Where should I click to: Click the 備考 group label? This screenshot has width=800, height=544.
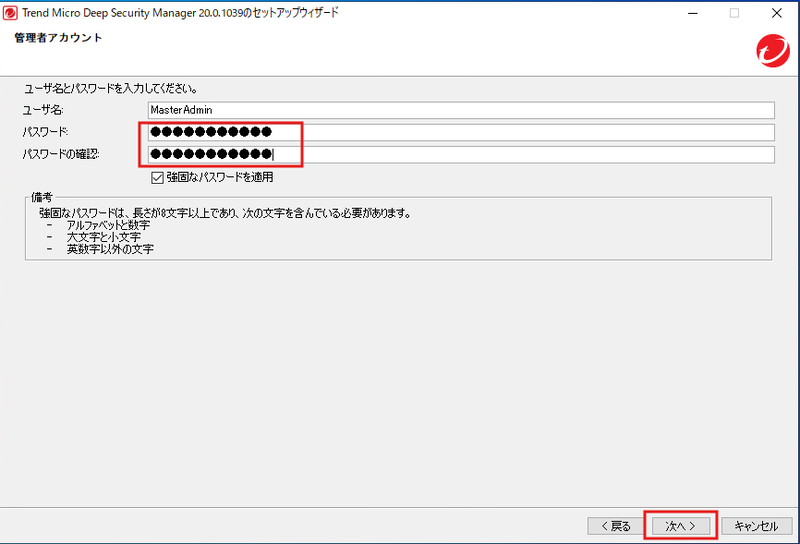(x=42, y=197)
